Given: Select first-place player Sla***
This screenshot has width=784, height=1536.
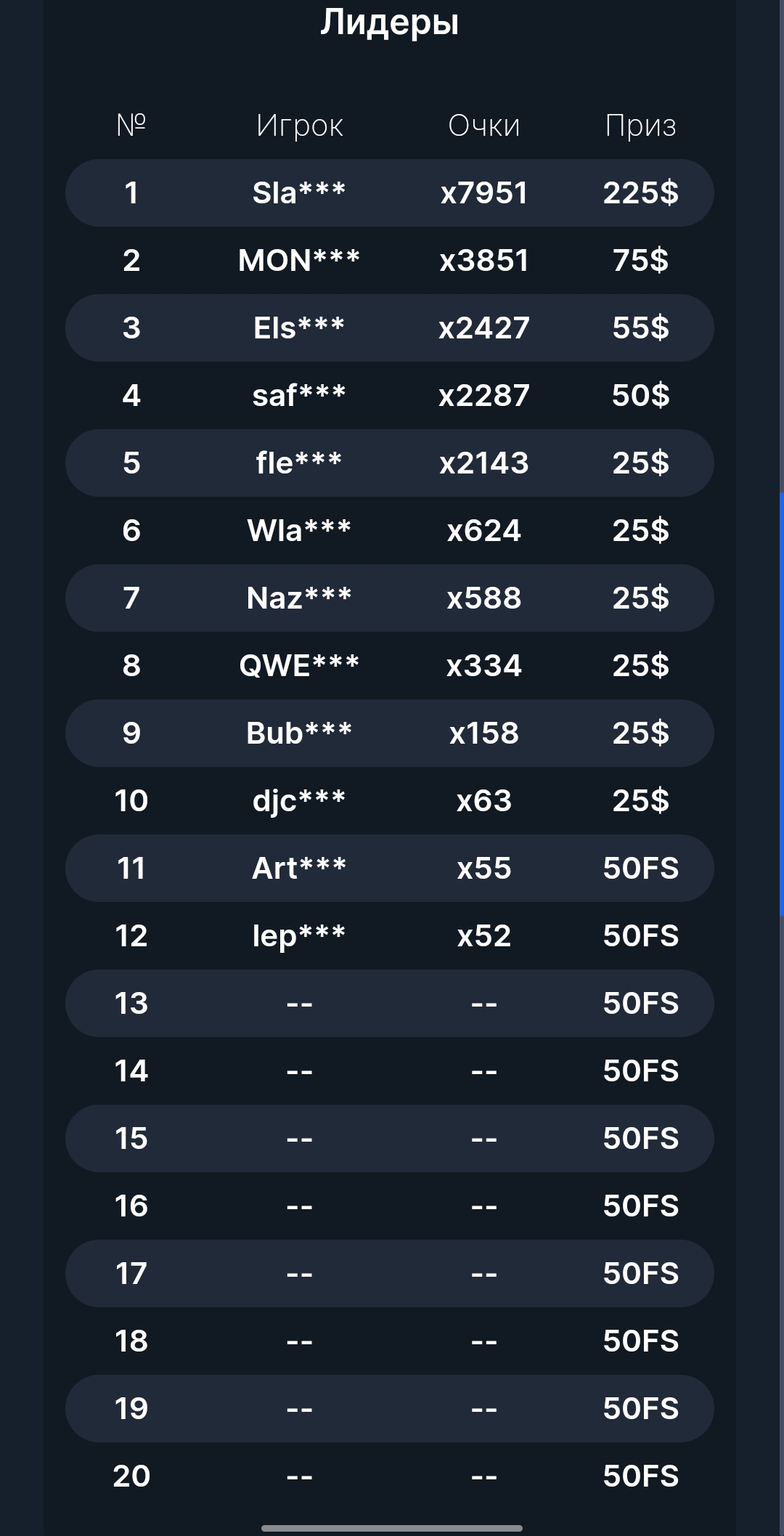Looking at the screenshot, I should coord(299,193).
